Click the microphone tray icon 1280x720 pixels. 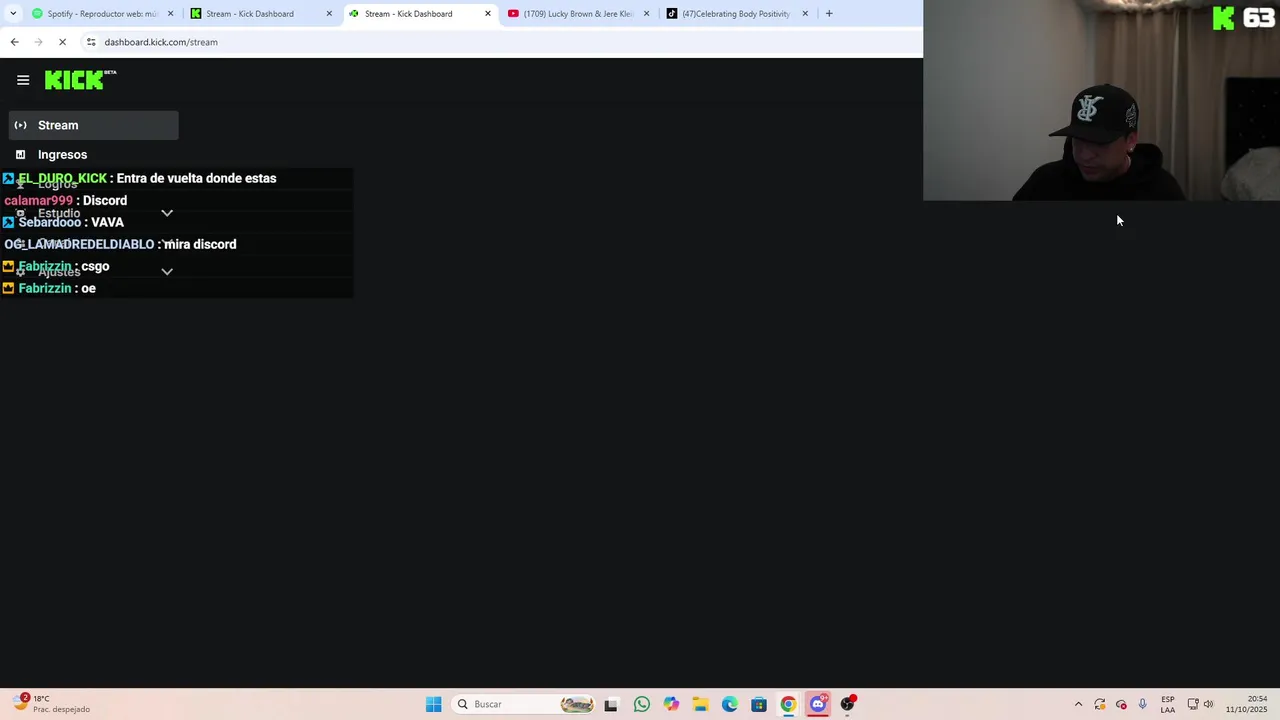[x=1142, y=704]
